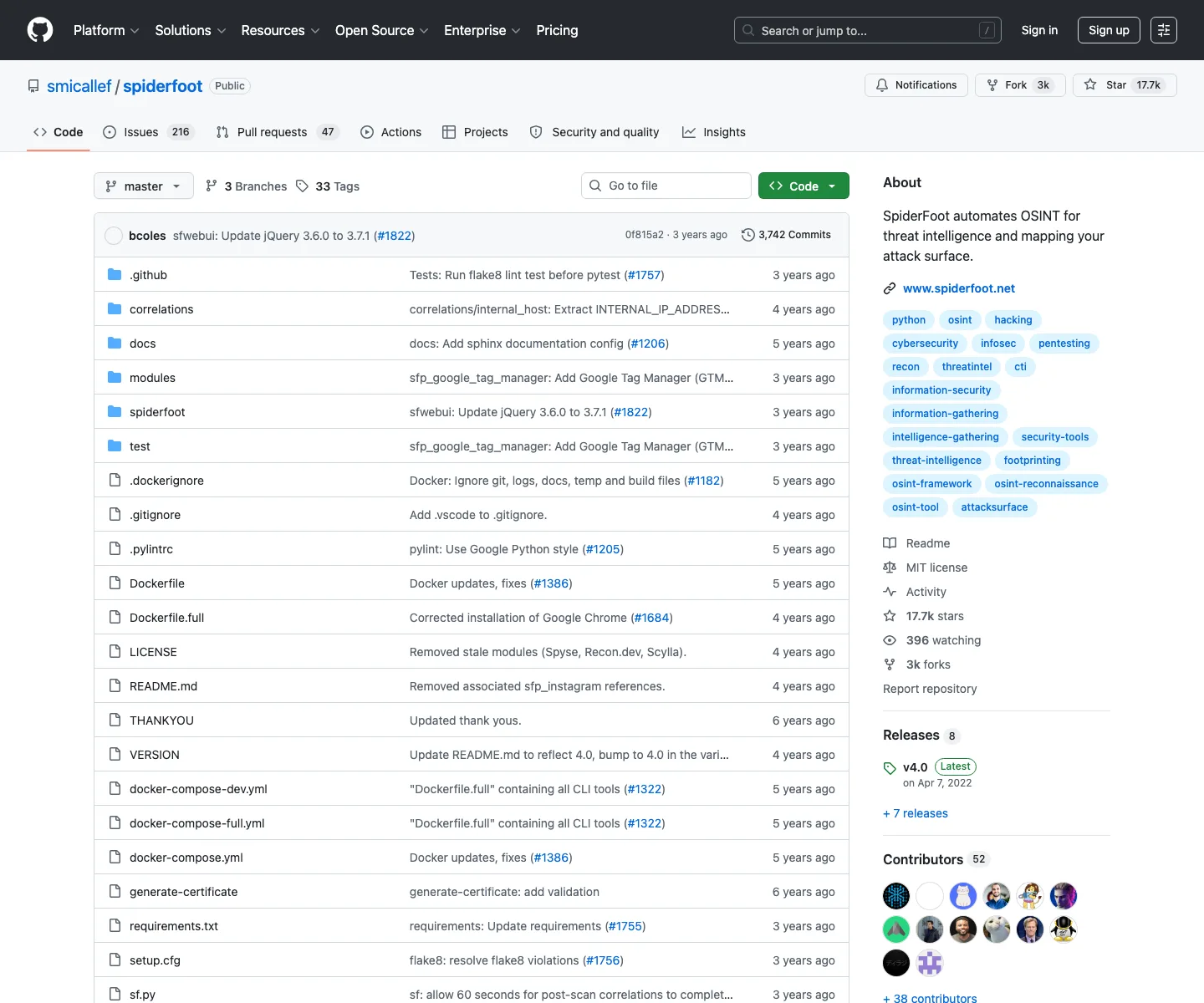Open the Pull requests tab

(x=277, y=132)
